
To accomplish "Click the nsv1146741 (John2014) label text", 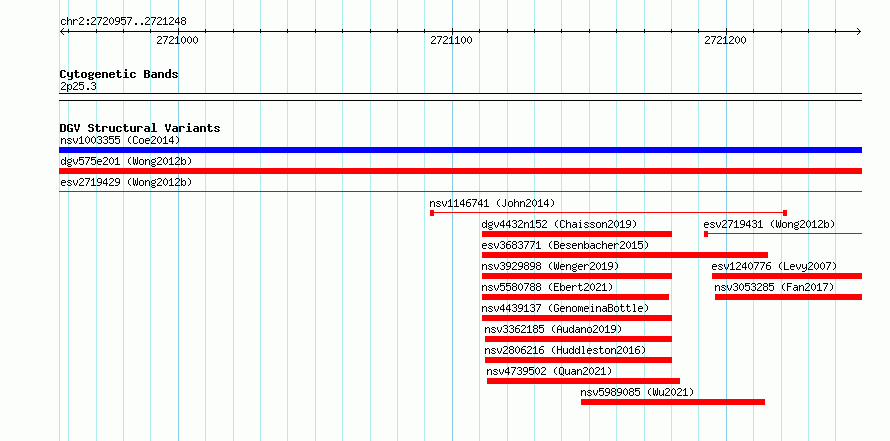I will click(x=492, y=203).
